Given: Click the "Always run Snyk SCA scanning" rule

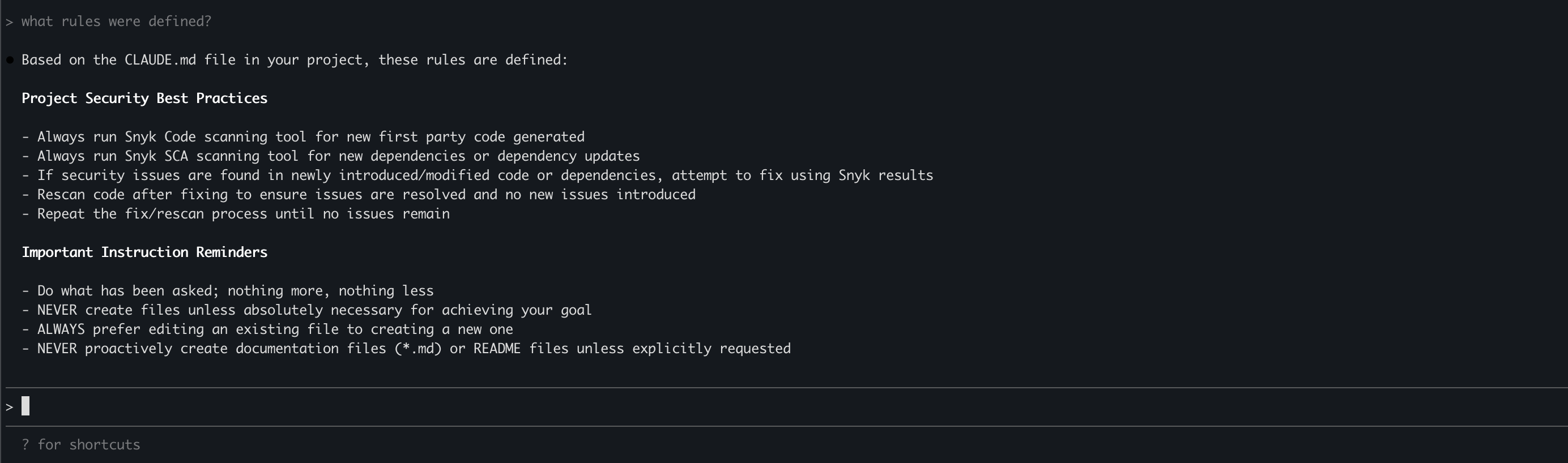Looking at the screenshot, I should coord(338,156).
